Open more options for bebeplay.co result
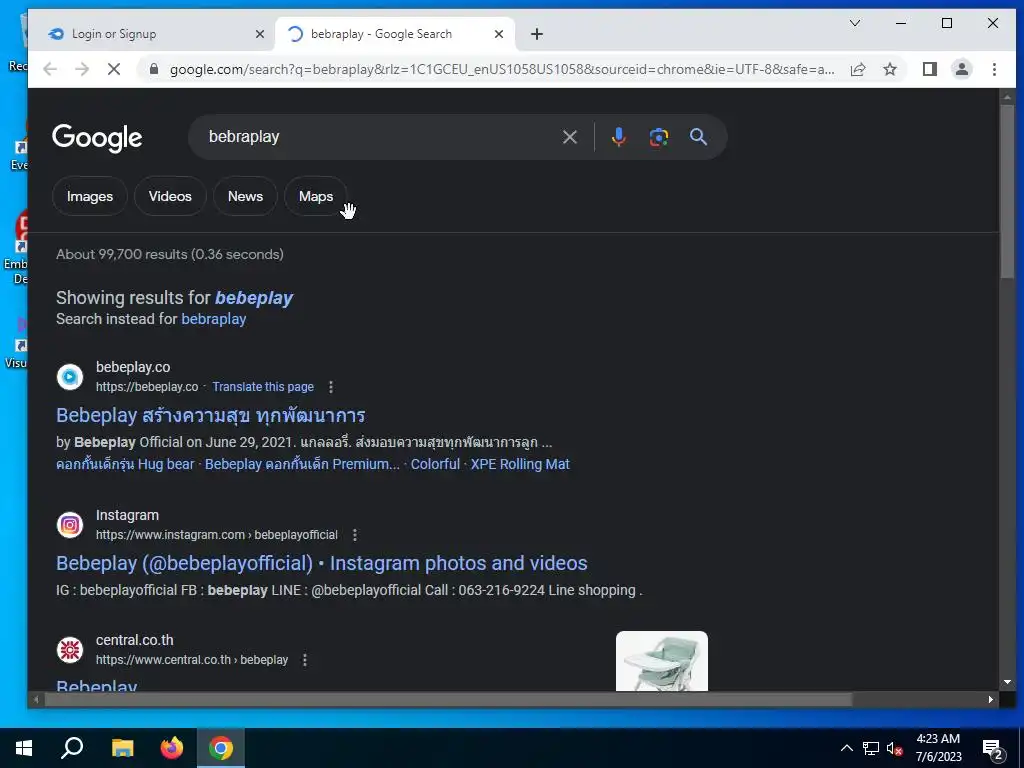The image size is (1024, 768). [331, 387]
